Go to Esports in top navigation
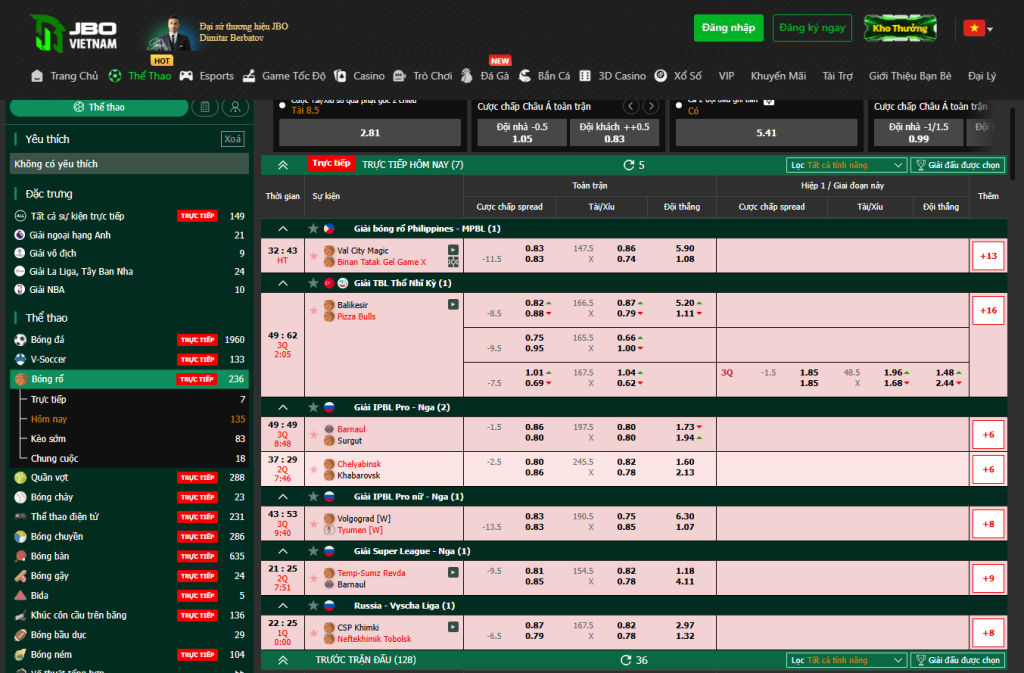 point(207,76)
